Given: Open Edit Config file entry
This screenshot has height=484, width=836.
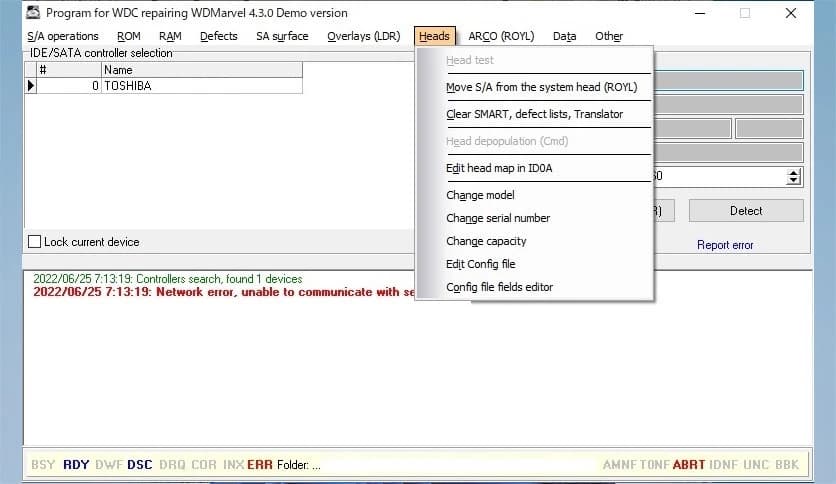Looking at the screenshot, I should point(481,264).
